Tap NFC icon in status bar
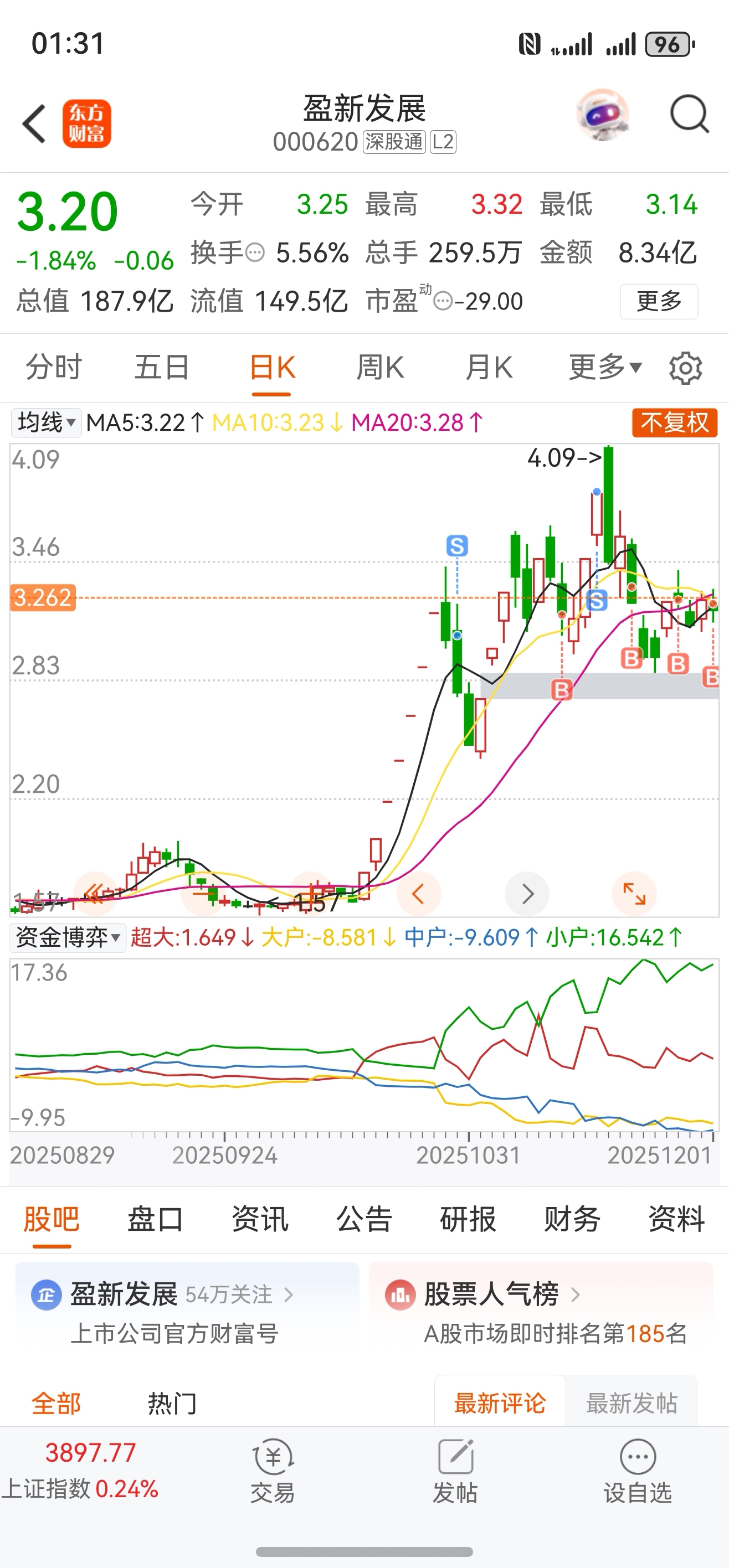The height and width of the screenshot is (1568, 729). tap(529, 44)
